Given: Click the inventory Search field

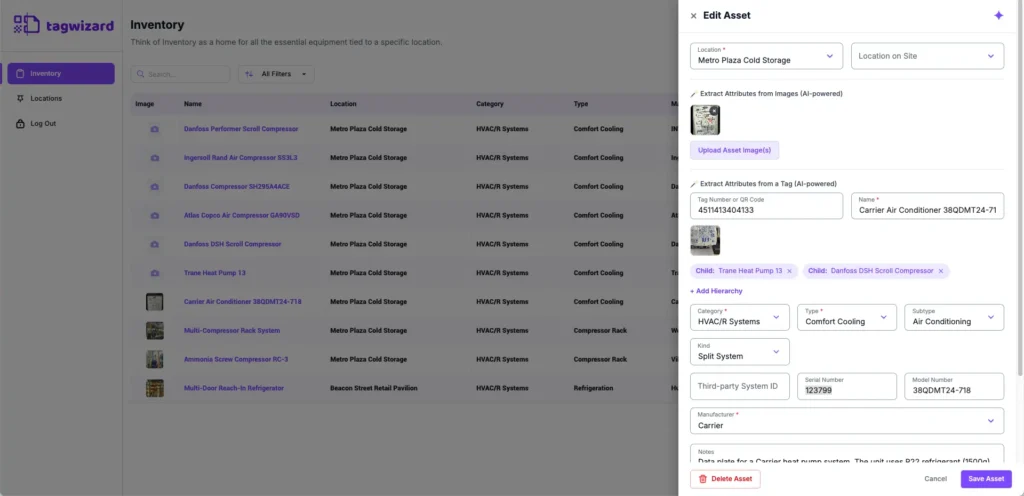Looking at the screenshot, I should point(180,74).
